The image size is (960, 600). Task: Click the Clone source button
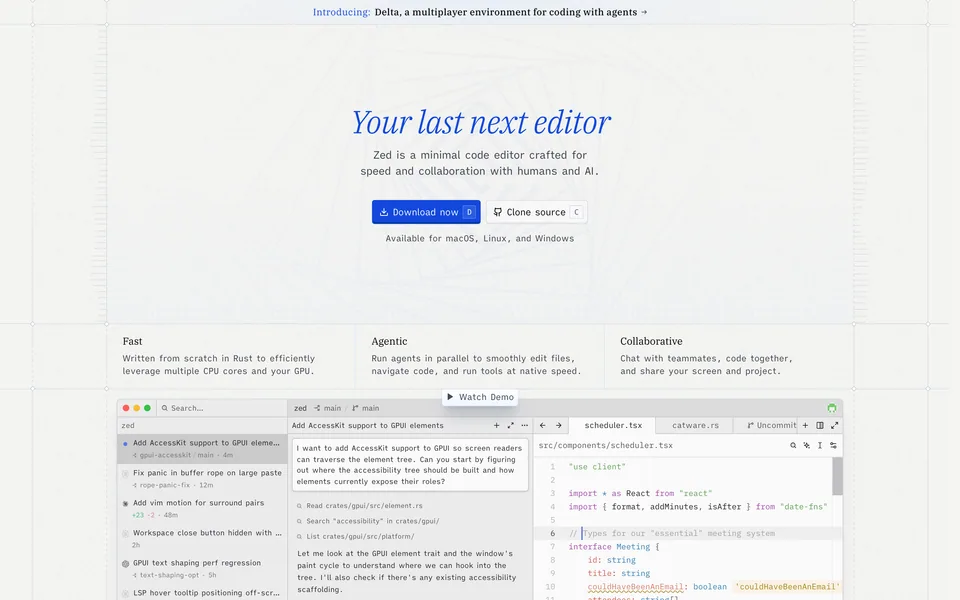coord(537,212)
